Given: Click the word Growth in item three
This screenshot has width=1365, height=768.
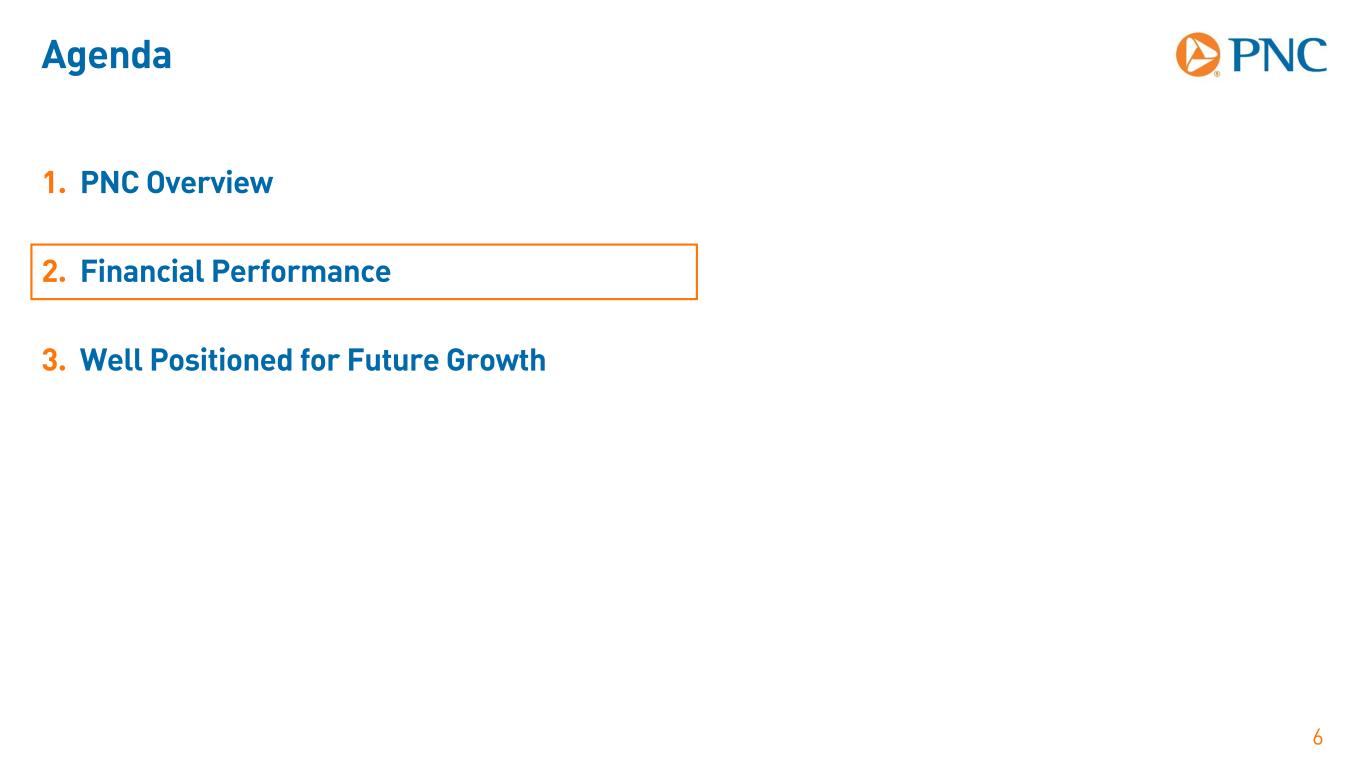Looking at the screenshot, I should (x=497, y=360).
